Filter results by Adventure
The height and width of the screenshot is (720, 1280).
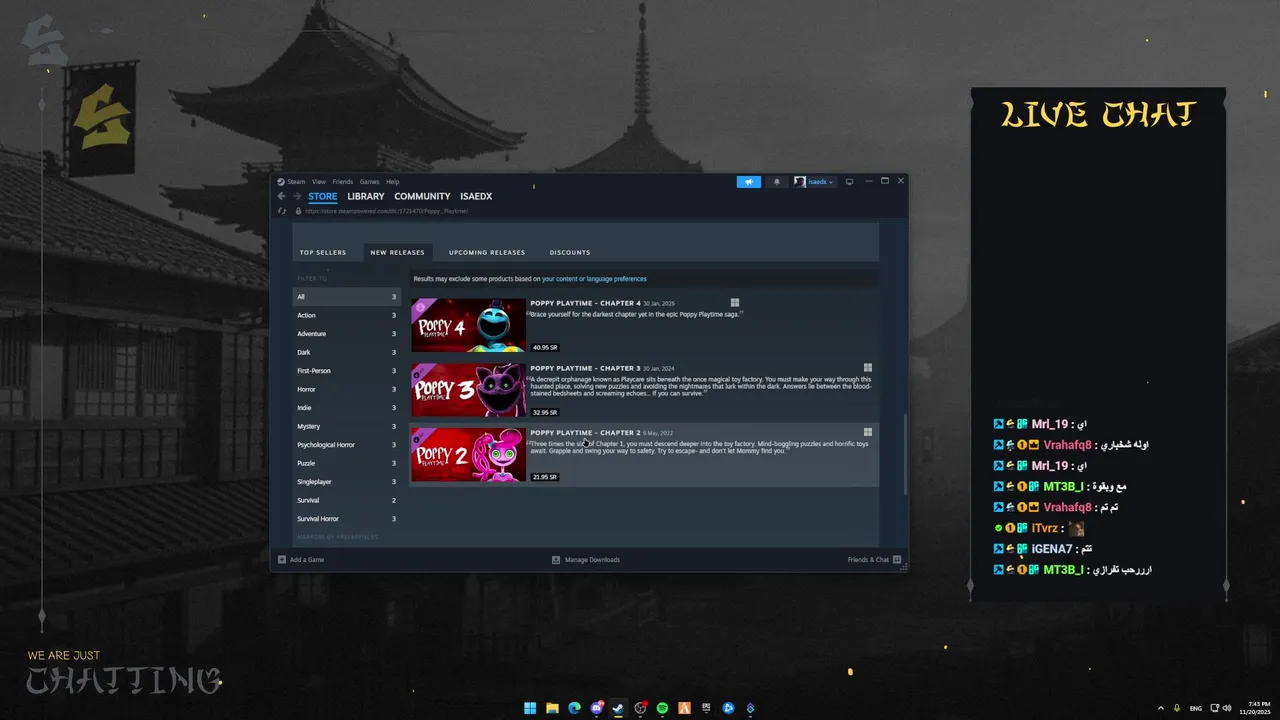tap(347, 334)
